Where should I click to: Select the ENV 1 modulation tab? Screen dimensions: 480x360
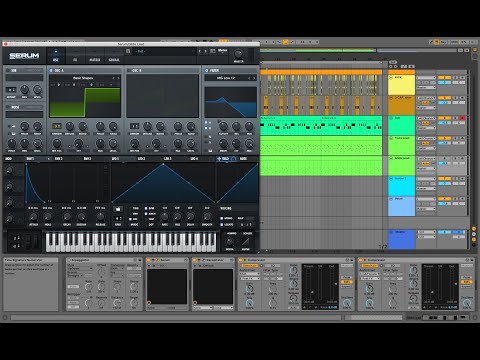[30, 159]
